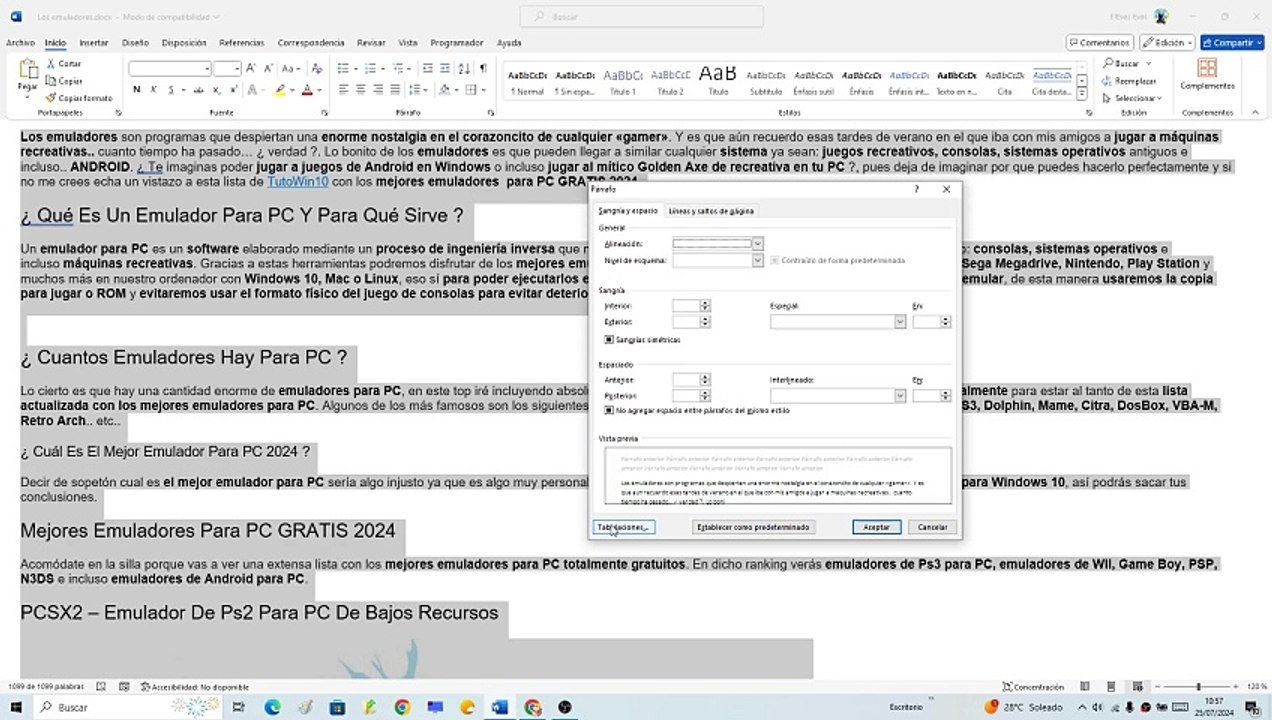The image size is (1272, 720).
Task: Click the text highlight color swatch
Action: click(x=281, y=89)
